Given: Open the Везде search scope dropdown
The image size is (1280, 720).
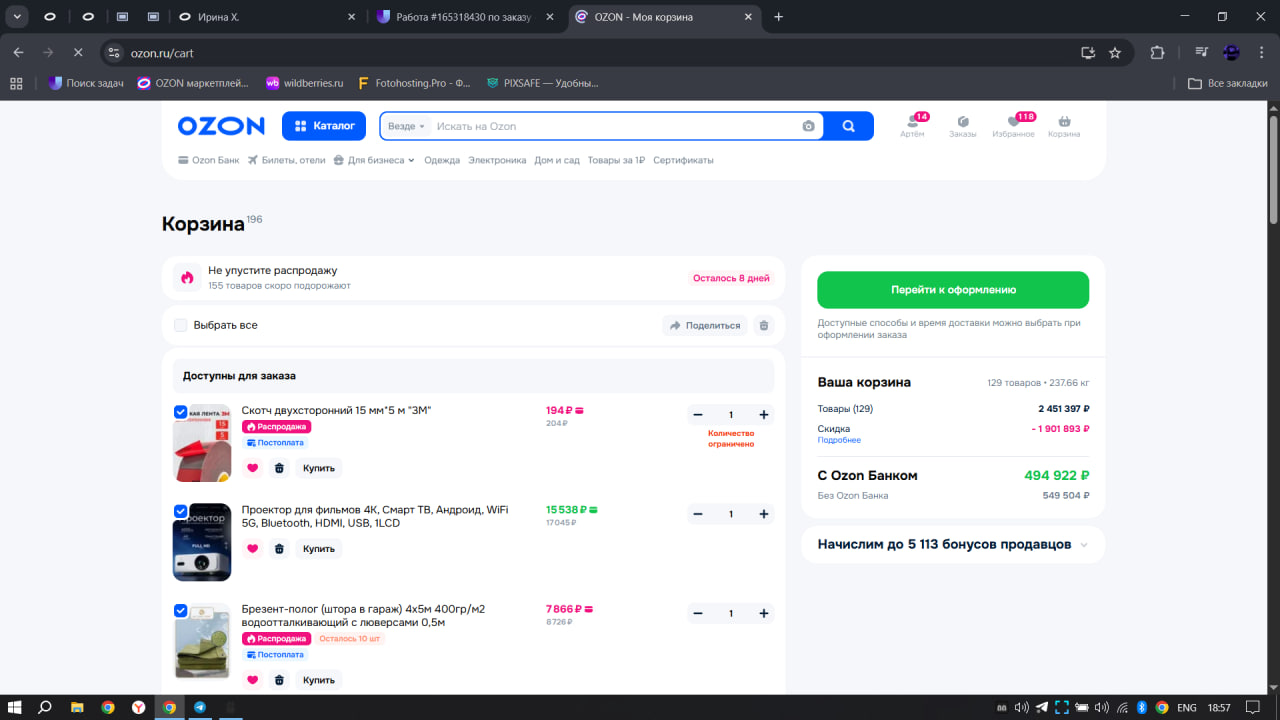Looking at the screenshot, I should [x=406, y=126].
